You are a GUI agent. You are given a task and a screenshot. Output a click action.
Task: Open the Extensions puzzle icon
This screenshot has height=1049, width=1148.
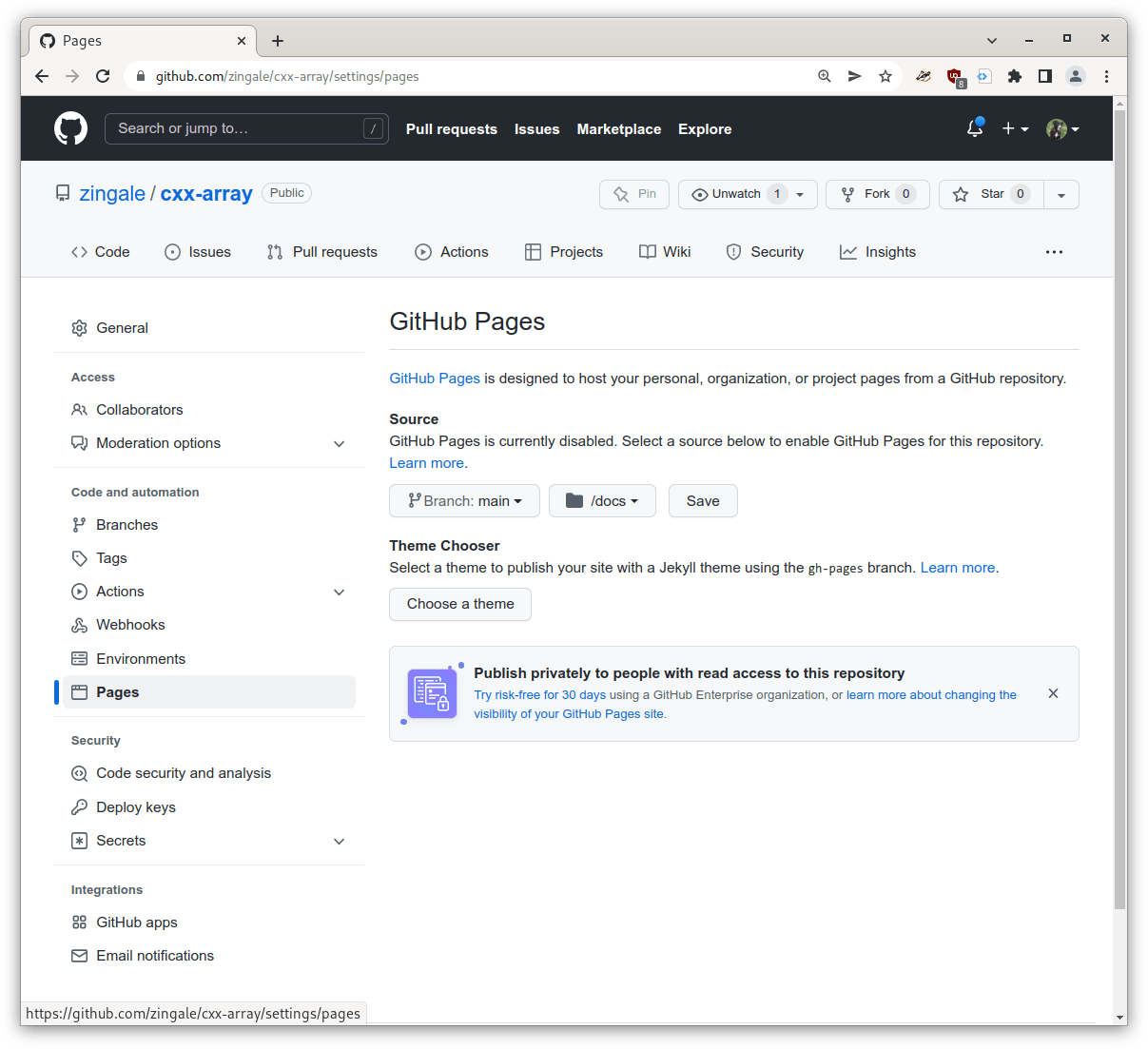point(1015,76)
